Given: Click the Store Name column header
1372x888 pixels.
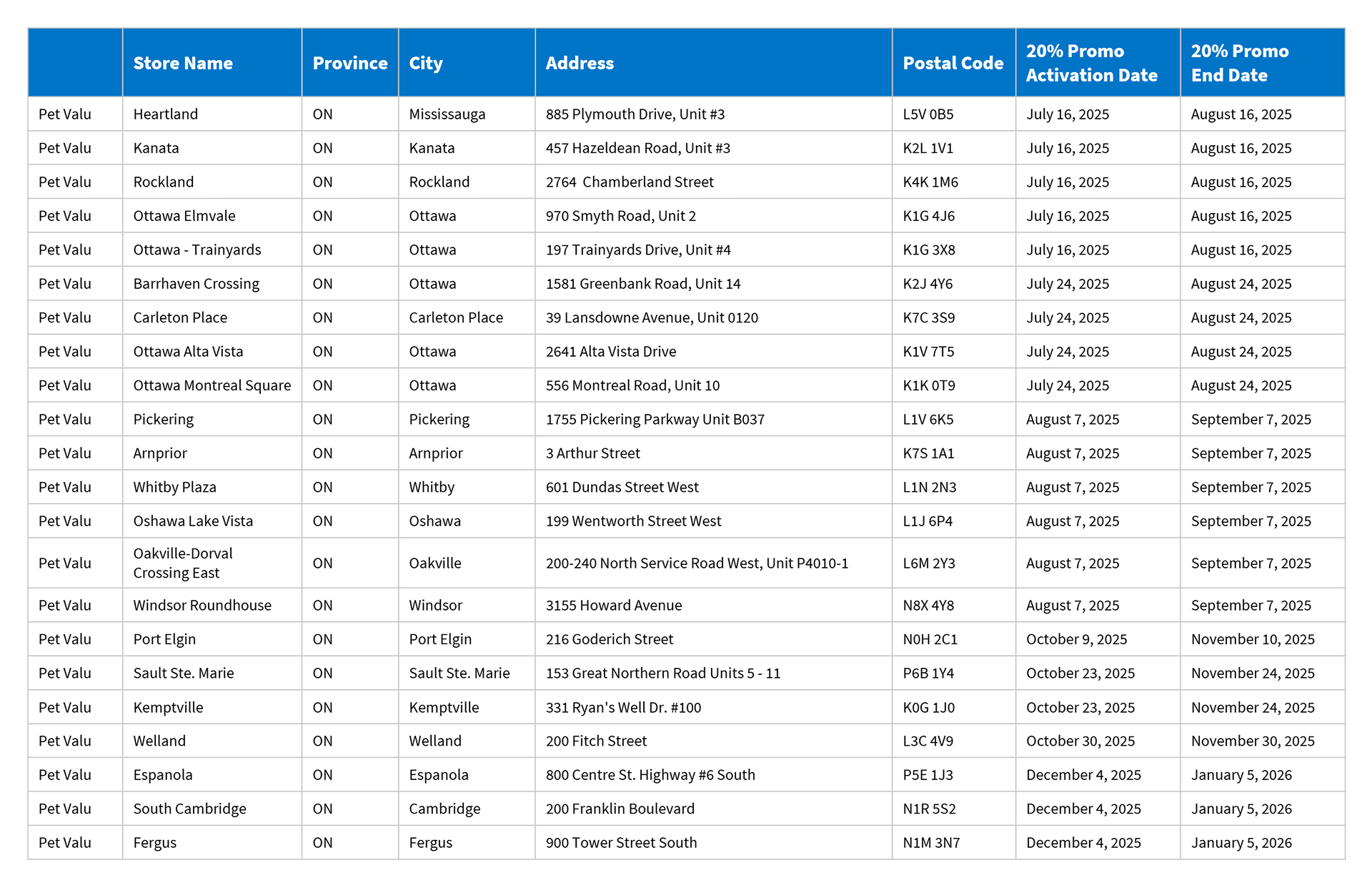Looking at the screenshot, I should tap(183, 63).
